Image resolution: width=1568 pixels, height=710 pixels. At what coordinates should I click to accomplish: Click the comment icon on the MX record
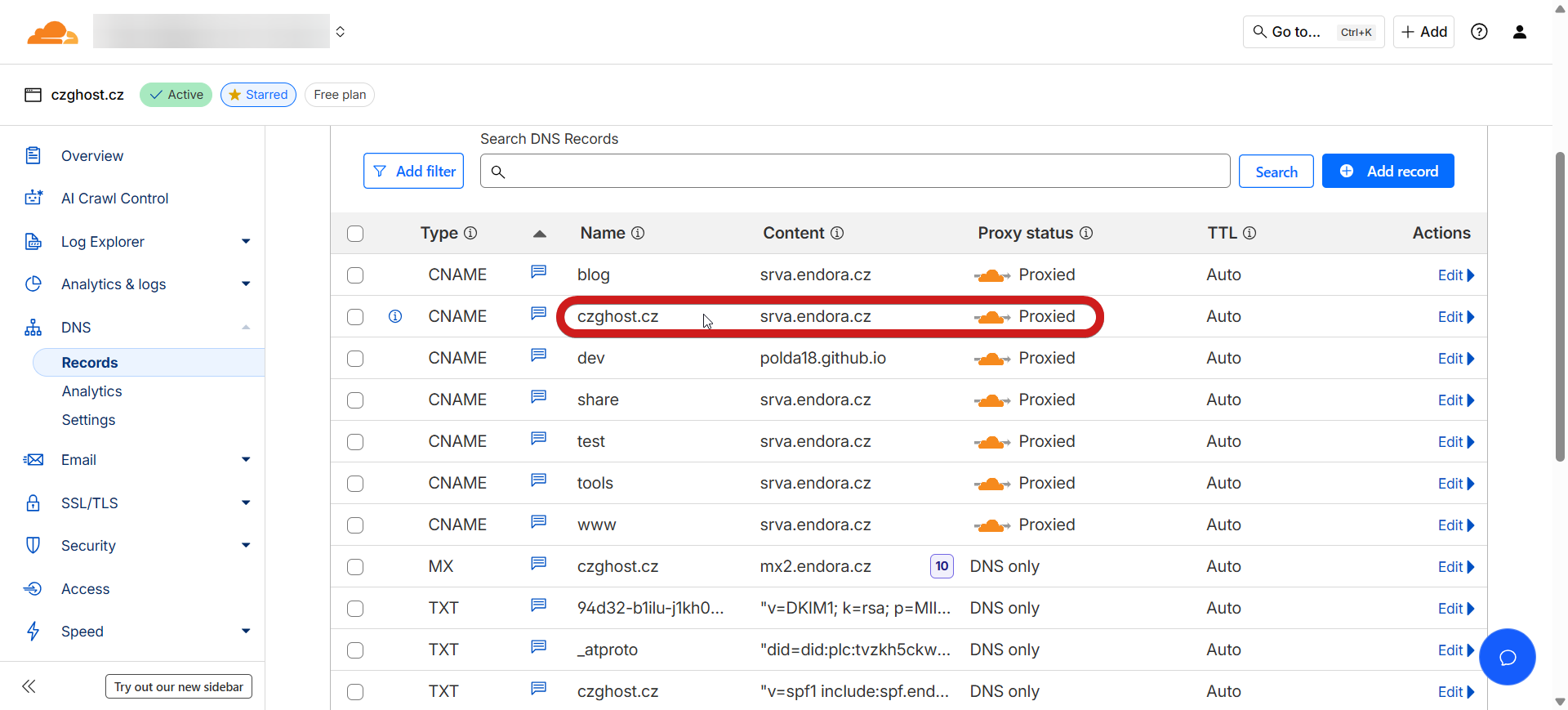[x=538, y=564]
